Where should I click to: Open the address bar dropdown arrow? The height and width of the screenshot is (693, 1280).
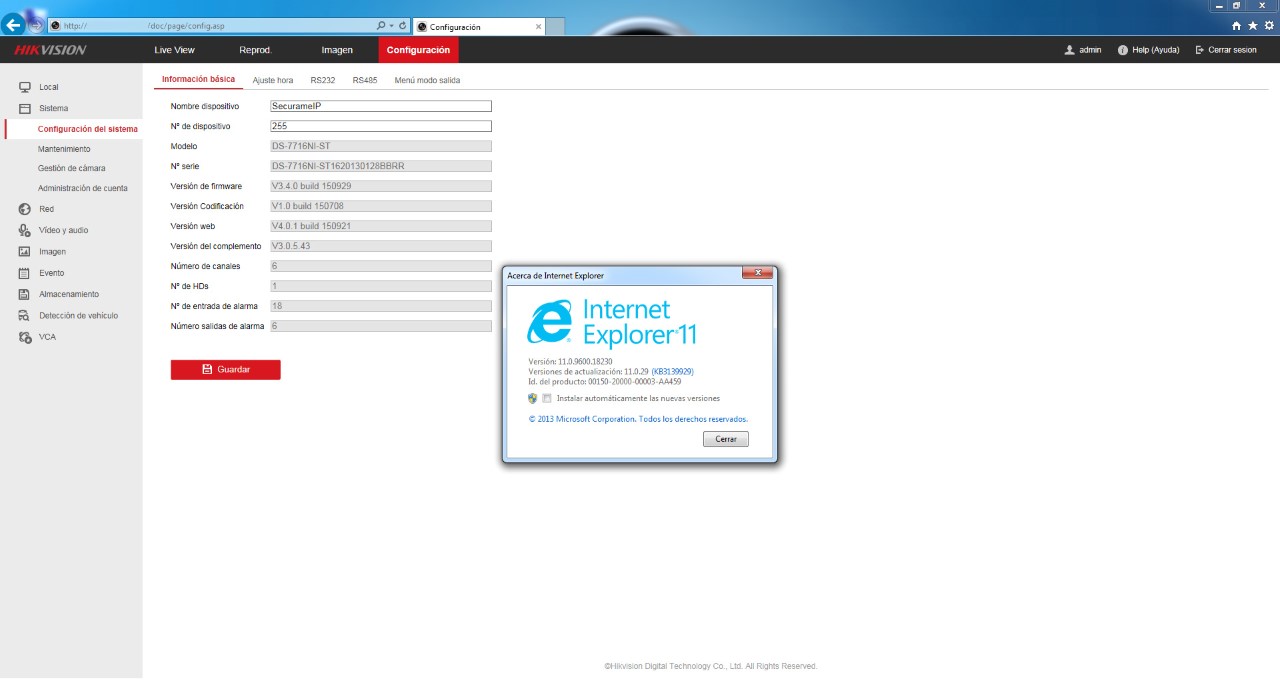pyautogui.click(x=392, y=26)
